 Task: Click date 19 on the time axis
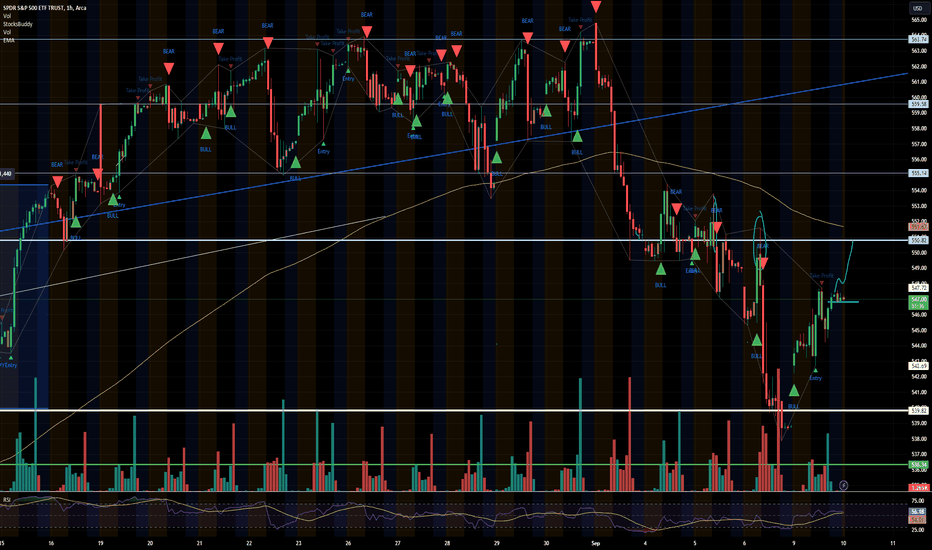coord(100,543)
